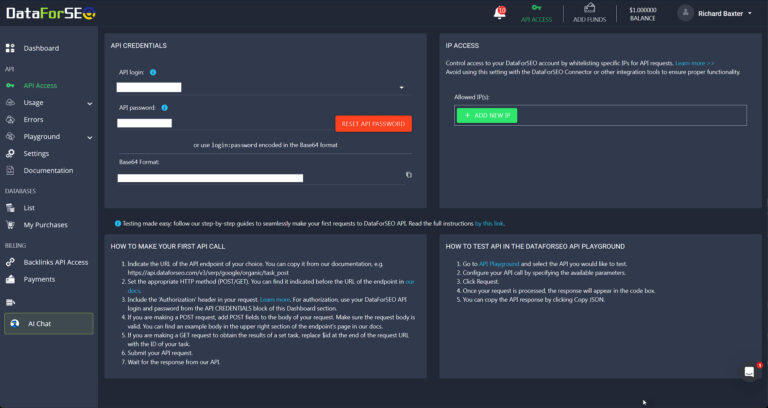Open the API login dropdown

402,88
